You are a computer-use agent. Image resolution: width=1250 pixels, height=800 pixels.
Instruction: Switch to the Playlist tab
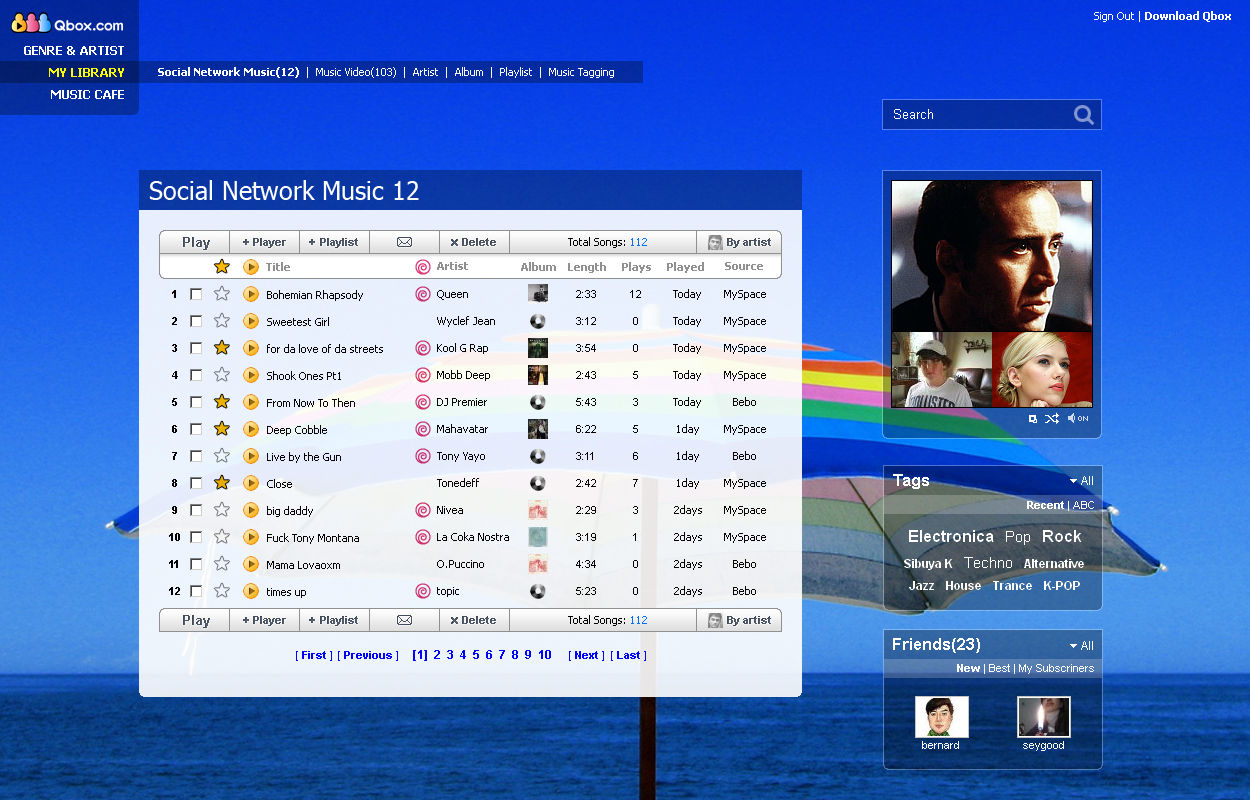516,72
